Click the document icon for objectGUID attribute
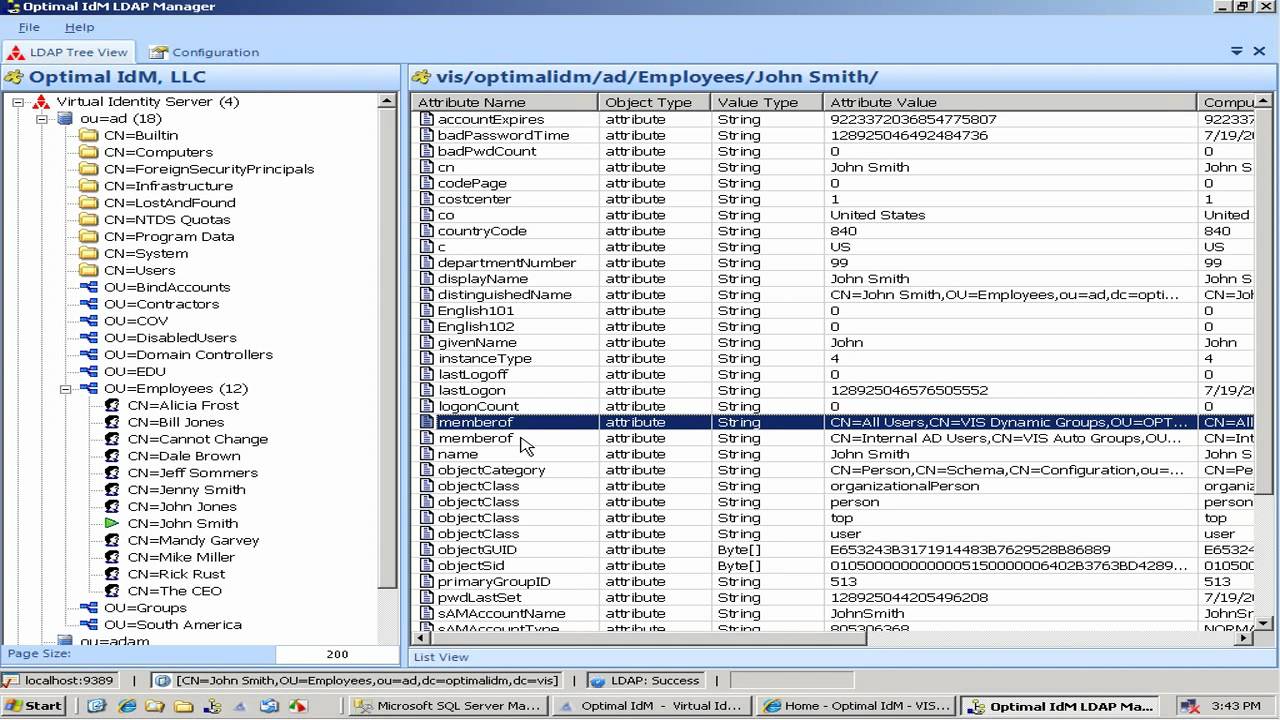This screenshot has height=720, width=1280. click(x=427, y=550)
